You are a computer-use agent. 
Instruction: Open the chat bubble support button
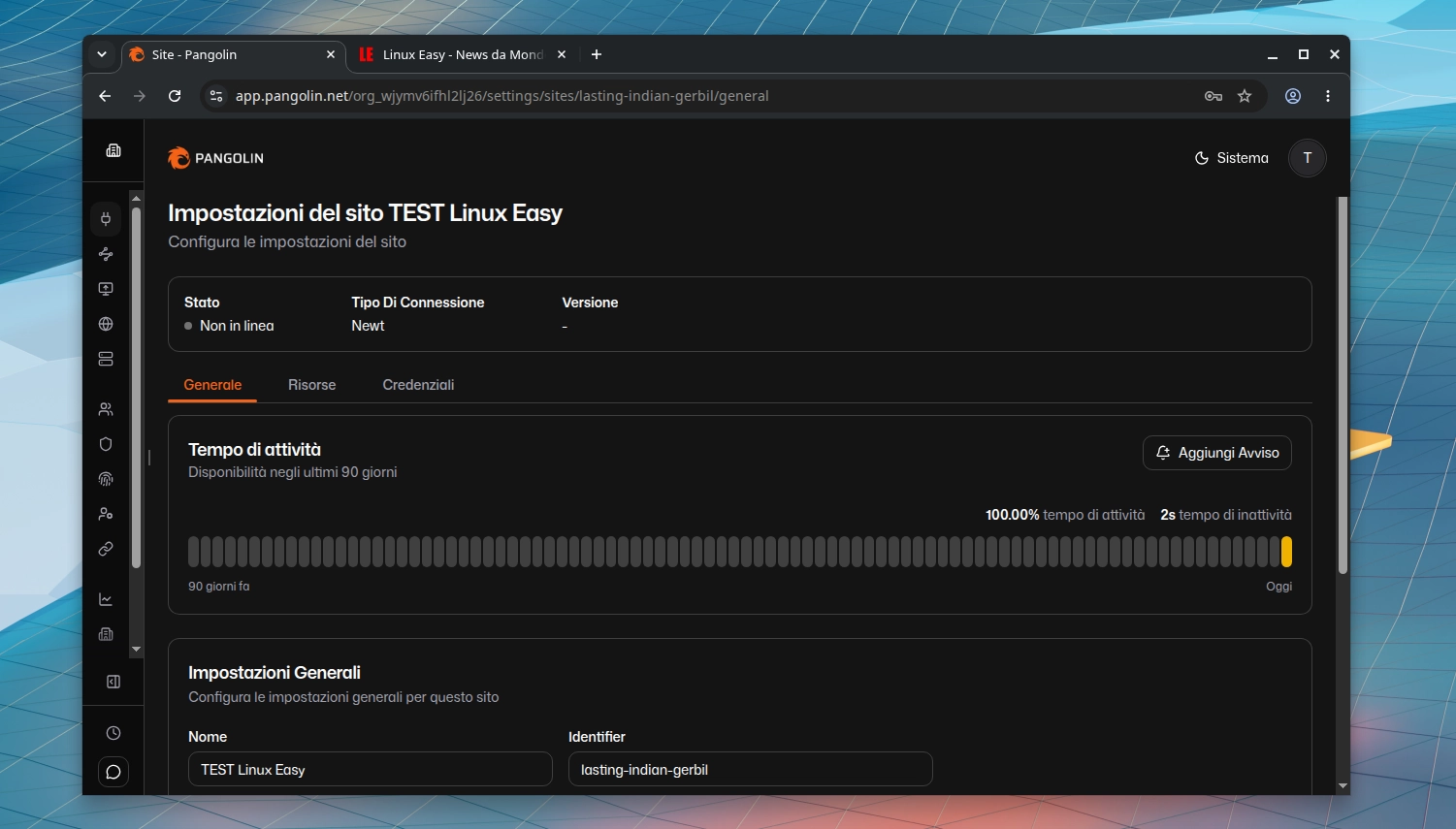[x=113, y=772]
